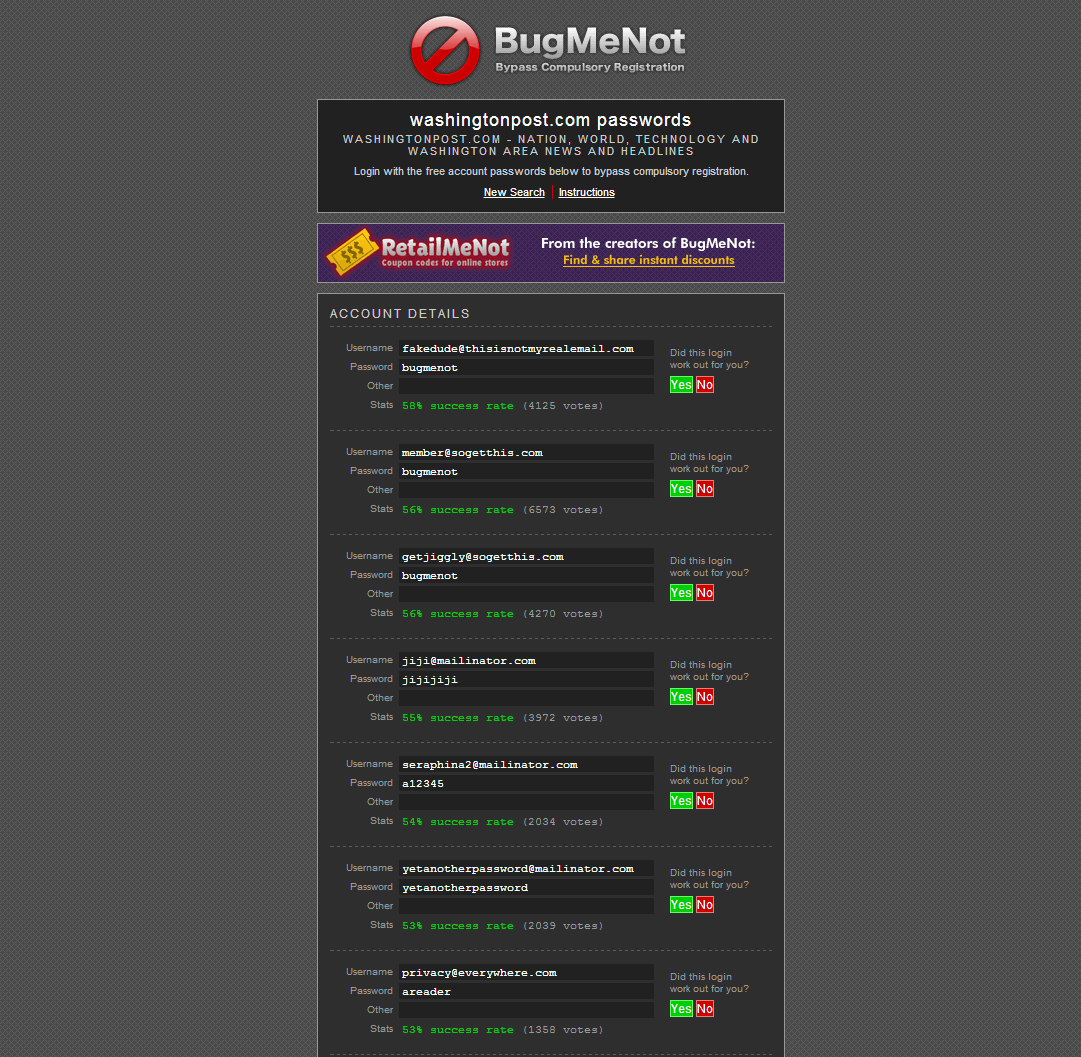This screenshot has width=1081, height=1057.
Task: Click the empty Other field for privacy@everywhere.com
Action: coord(526,1010)
